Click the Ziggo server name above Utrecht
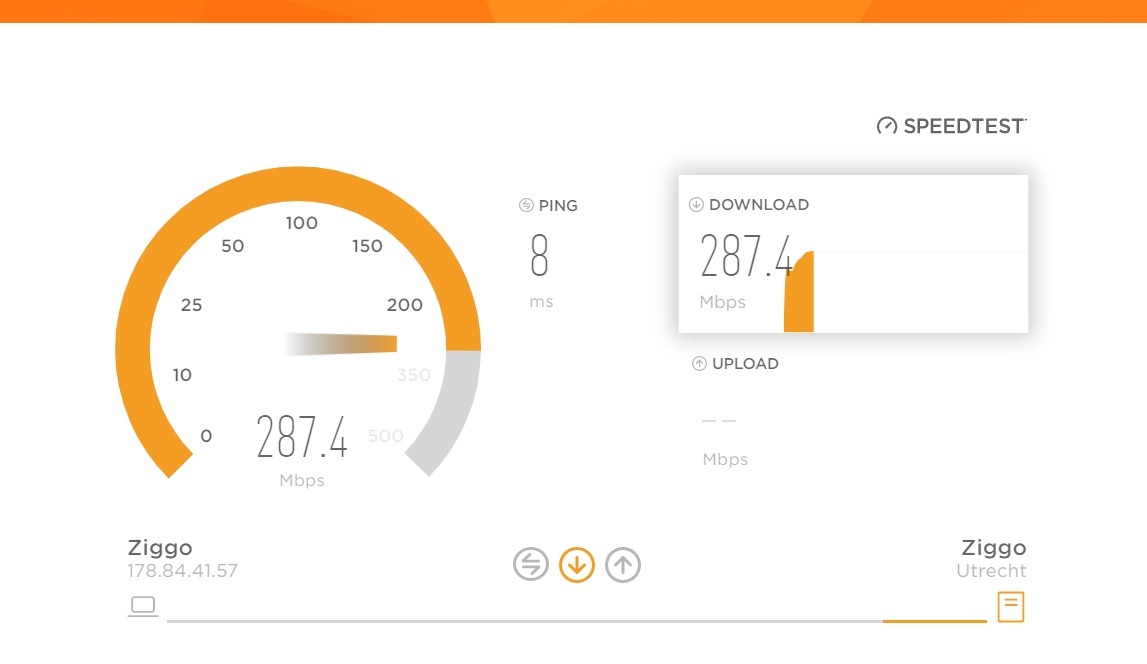 [993, 548]
